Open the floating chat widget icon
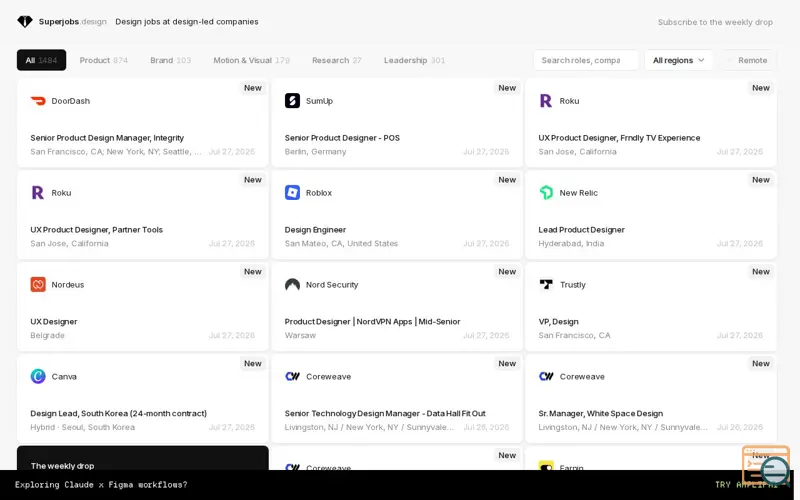800x500 pixels. (x=766, y=465)
